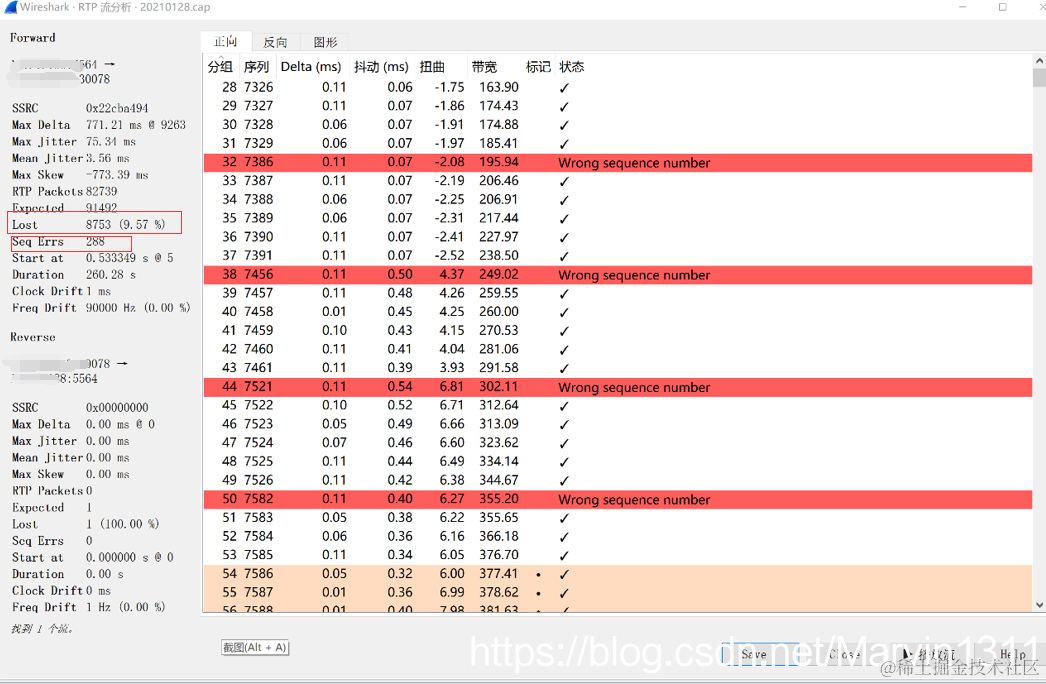This screenshot has width=1046, height=684.
Task: Select packet 51 with sequence 7583
Action: [618, 517]
